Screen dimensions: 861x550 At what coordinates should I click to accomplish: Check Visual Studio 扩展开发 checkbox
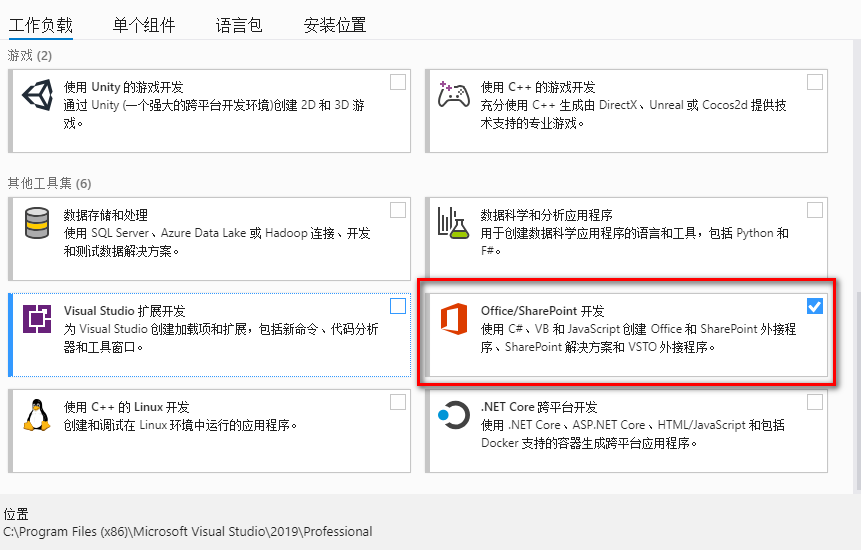[398, 306]
